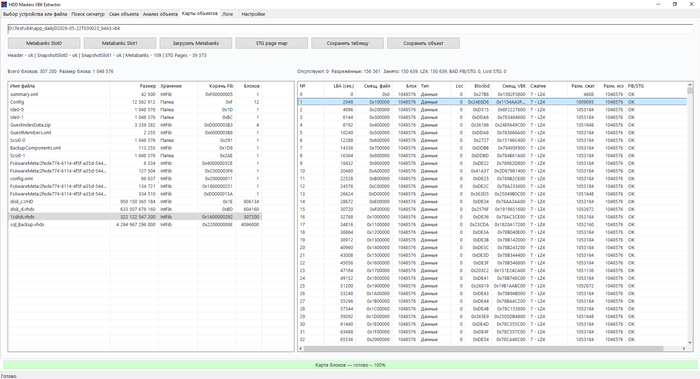Open the 'Выбор устройства или файла' tab
This screenshot has width=700, height=379.
click(x=35, y=14)
